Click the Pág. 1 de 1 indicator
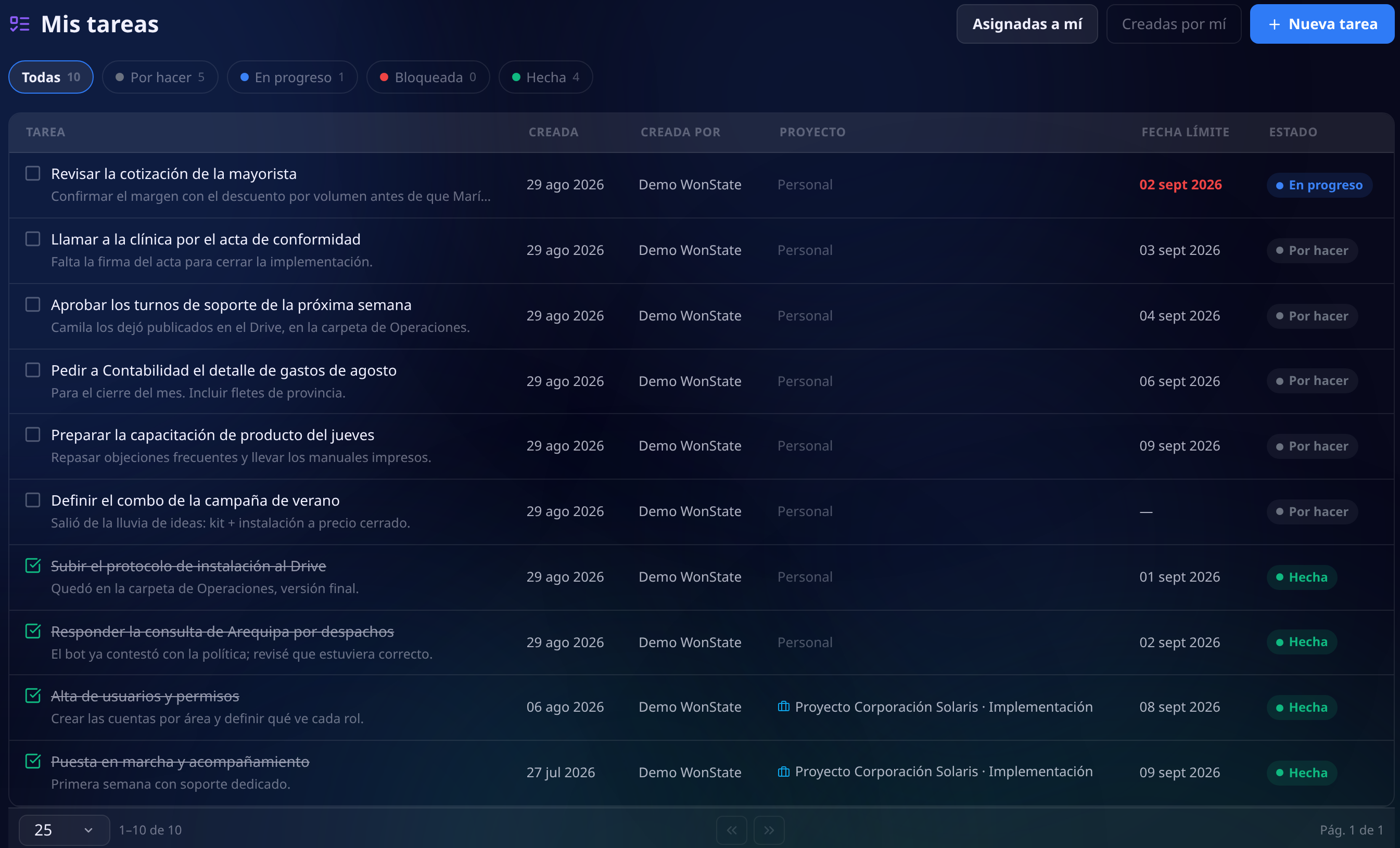Screen dimensions: 1400x848 [x=1351, y=830]
